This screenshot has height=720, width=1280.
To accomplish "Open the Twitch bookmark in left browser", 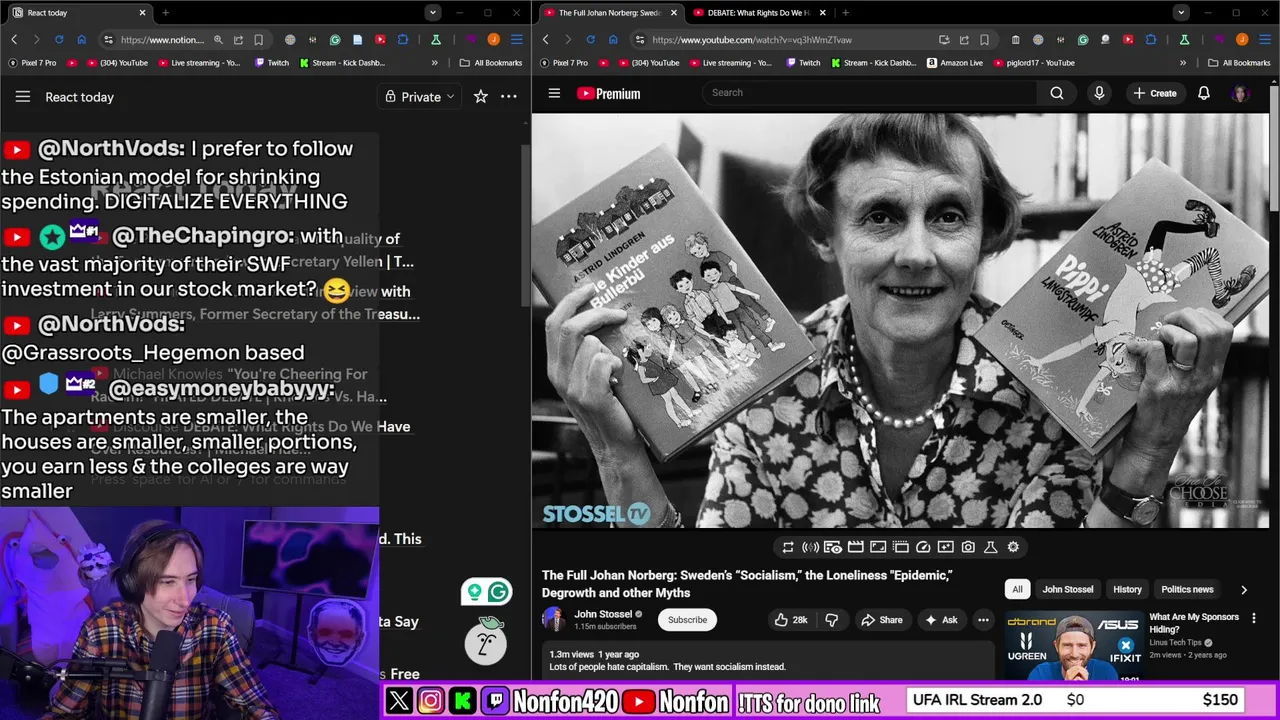I will (271, 63).
